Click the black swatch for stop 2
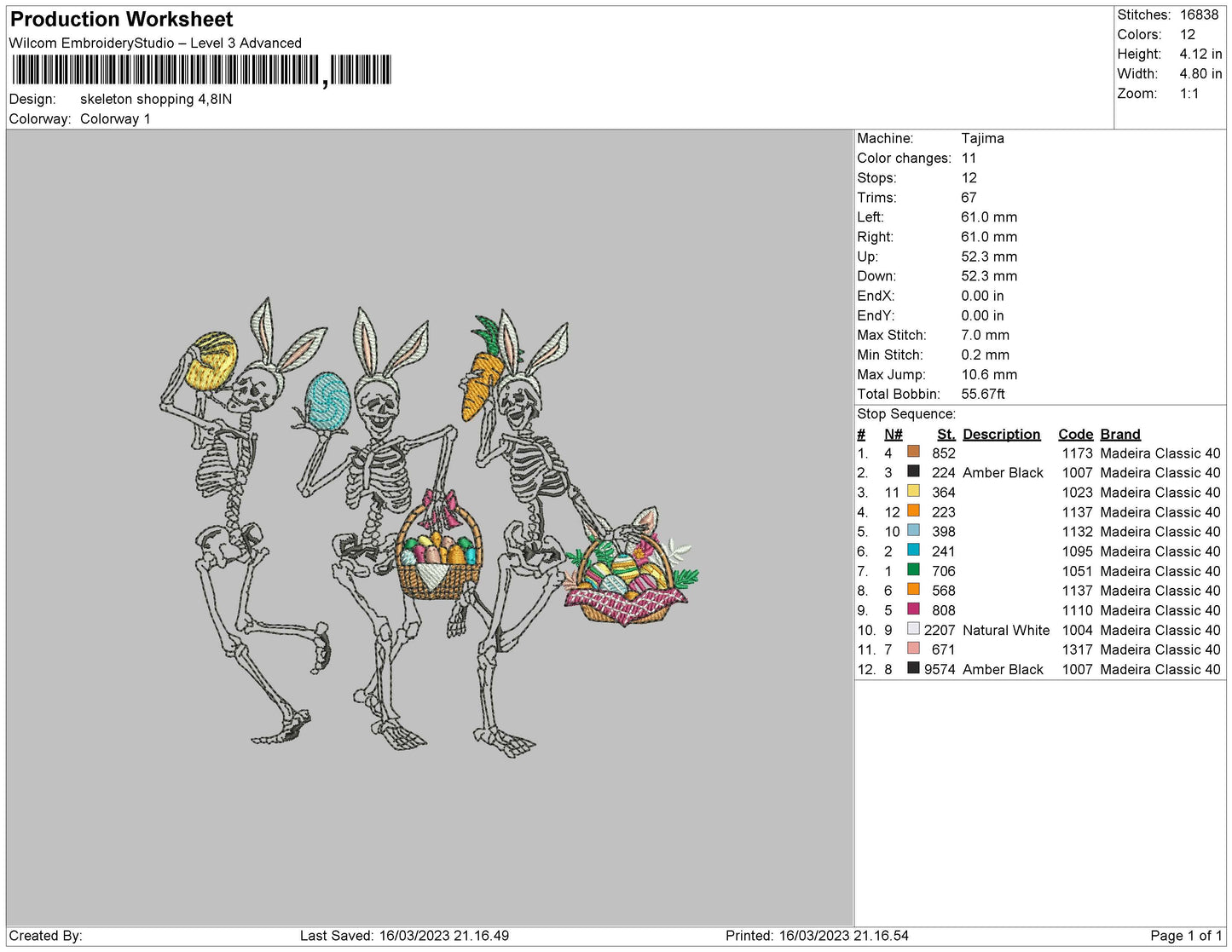Screen dimensions: 1232x952 coord(914,471)
